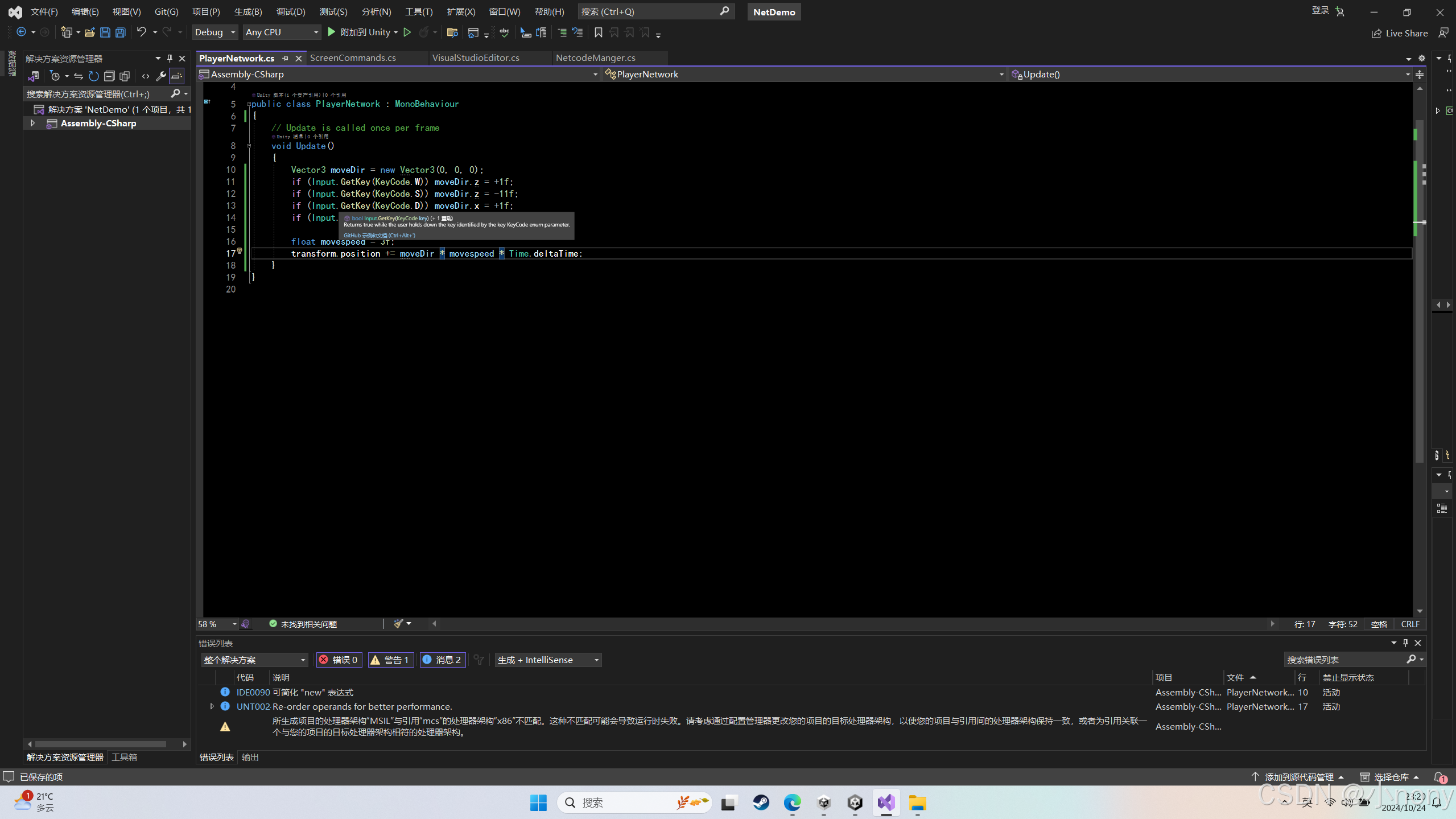Expand the Assembly-CSharp node
This screenshot has height=819, width=1456.
(x=32, y=123)
